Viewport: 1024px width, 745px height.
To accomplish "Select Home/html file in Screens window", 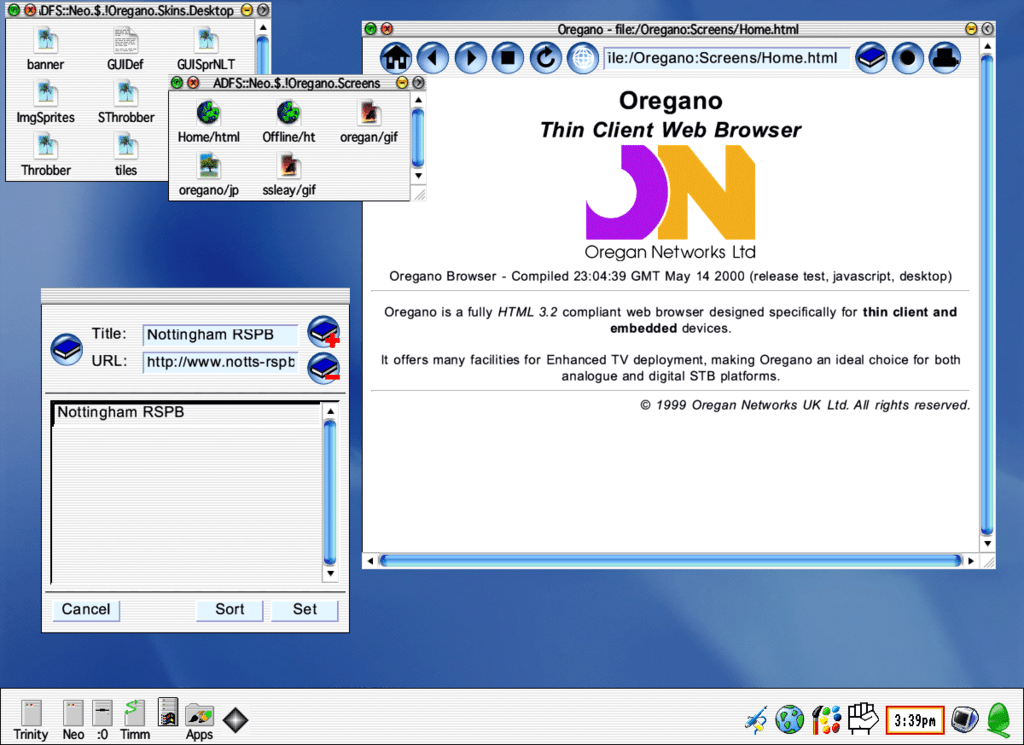I will pyautogui.click(x=208, y=121).
